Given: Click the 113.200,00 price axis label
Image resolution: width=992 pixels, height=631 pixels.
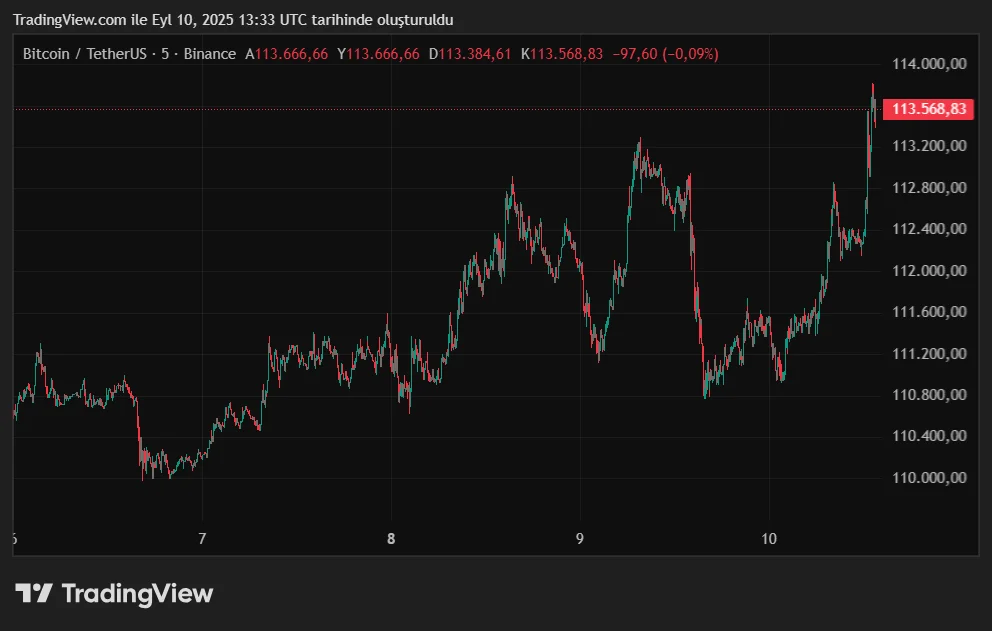Looking at the screenshot, I should pyautogui.click(x=930, y=146).
